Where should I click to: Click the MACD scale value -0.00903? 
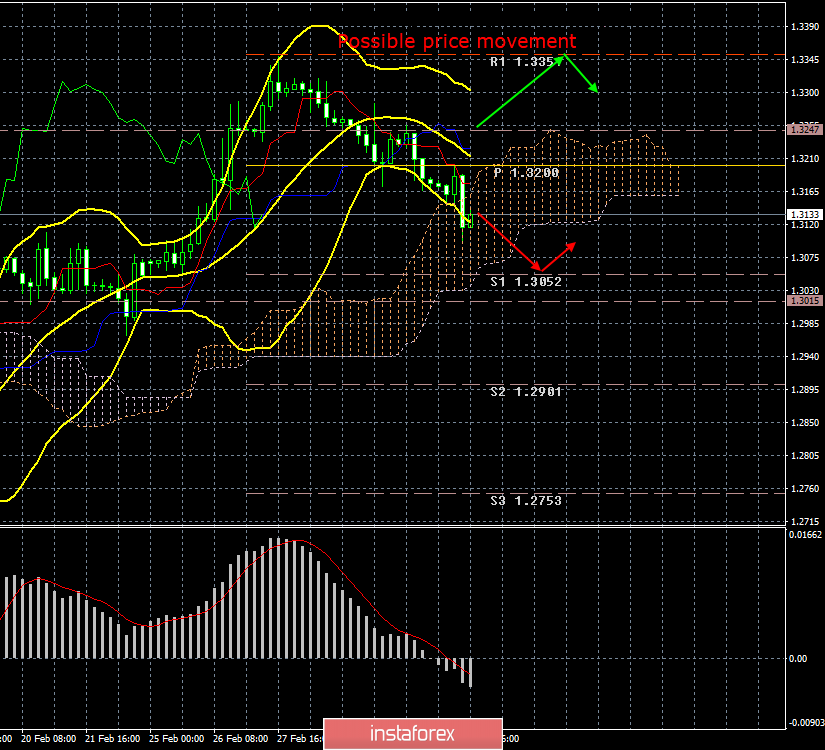806,723
